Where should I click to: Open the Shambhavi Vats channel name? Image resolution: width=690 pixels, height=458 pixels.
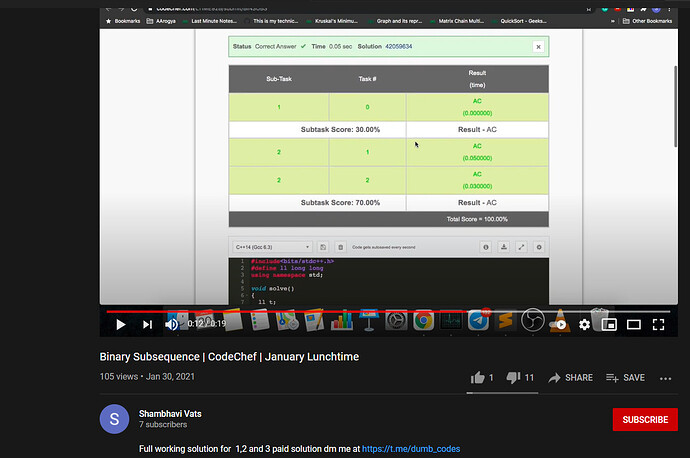[x=170, y=414]
